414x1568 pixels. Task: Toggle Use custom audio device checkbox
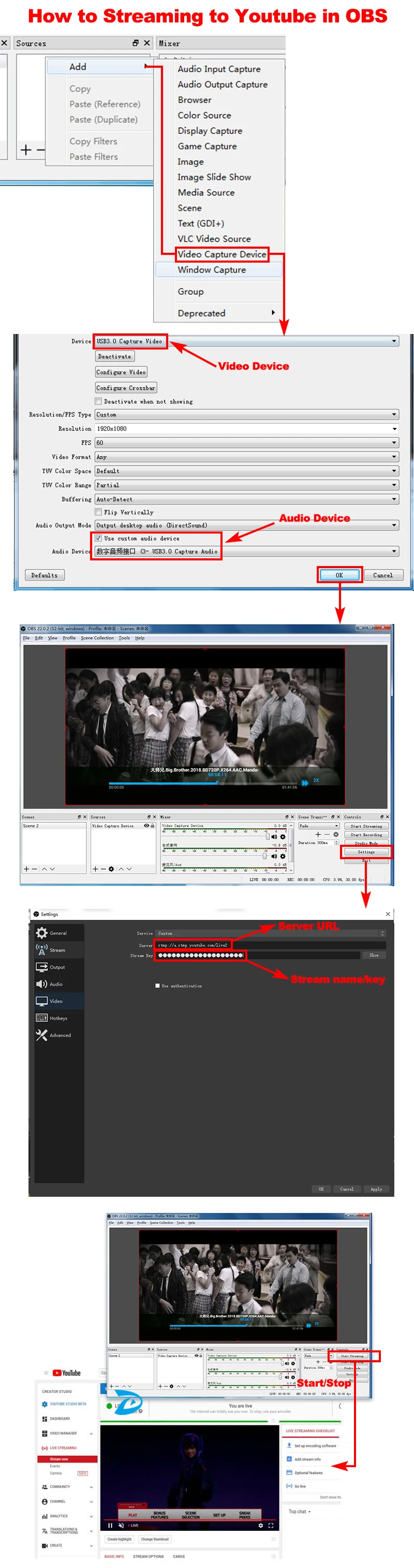[98, 538]
